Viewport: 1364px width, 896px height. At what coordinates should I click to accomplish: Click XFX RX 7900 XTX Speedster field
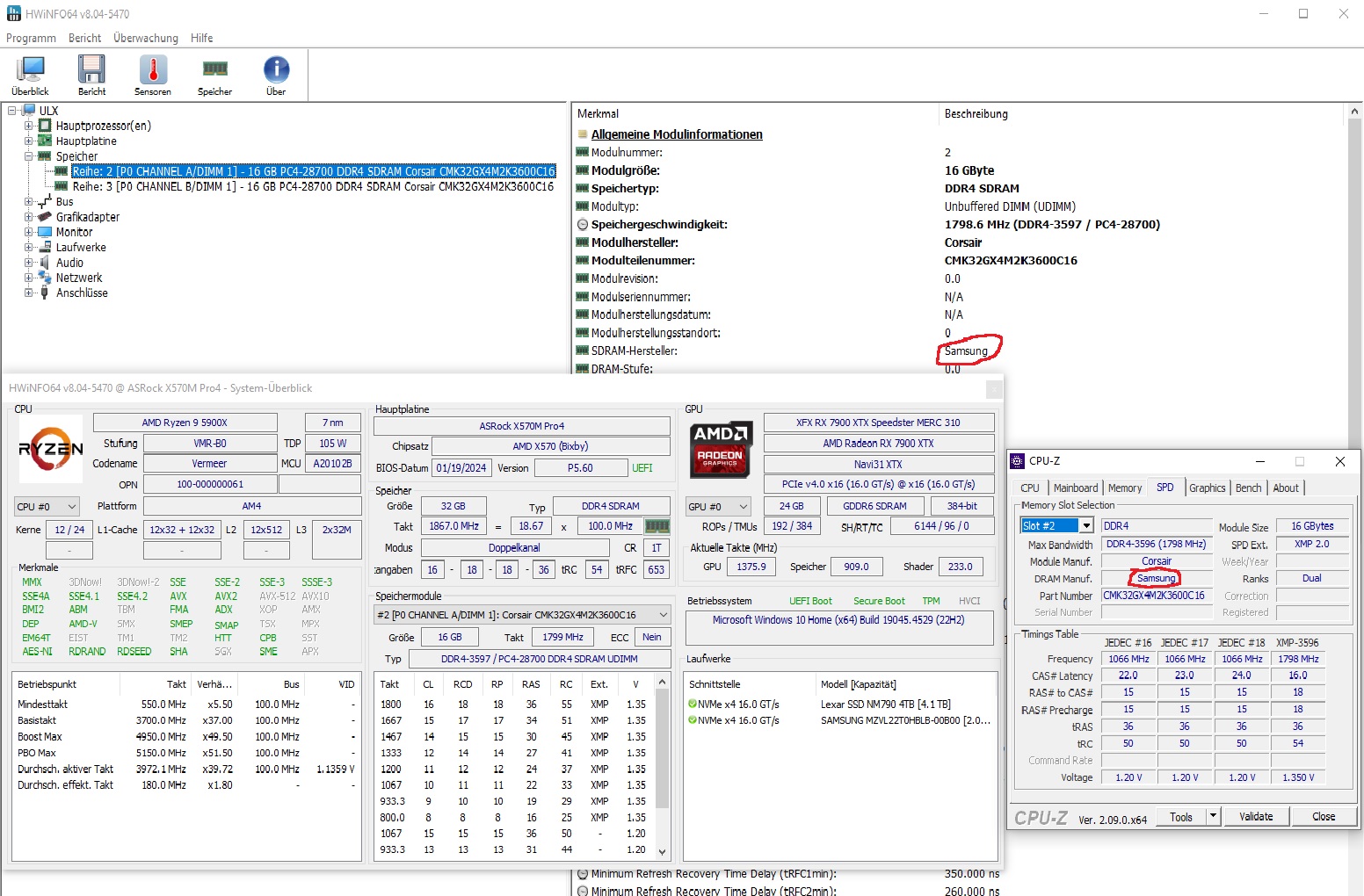pos(879,423)
